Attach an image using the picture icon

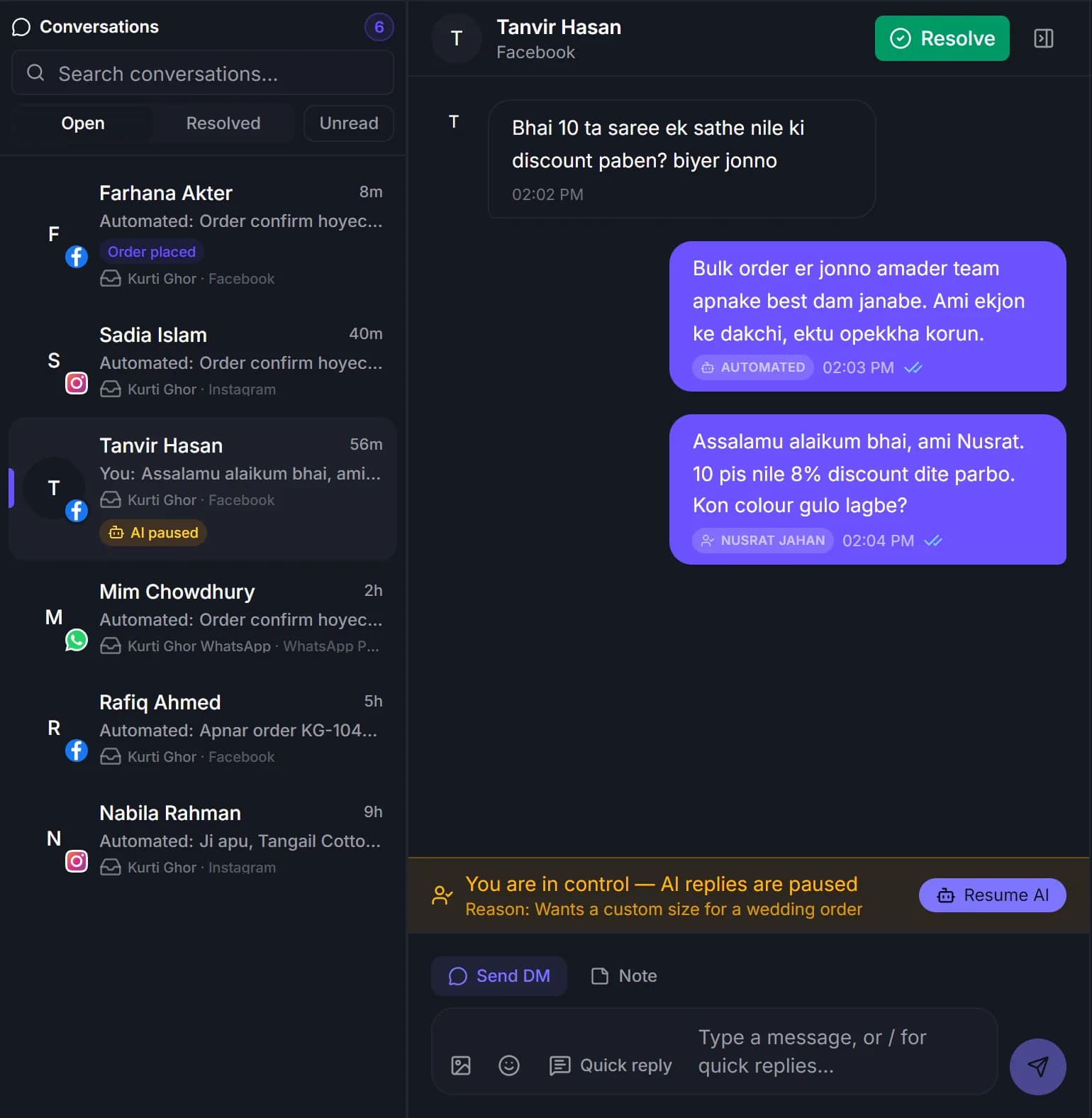pos(461,1066)
